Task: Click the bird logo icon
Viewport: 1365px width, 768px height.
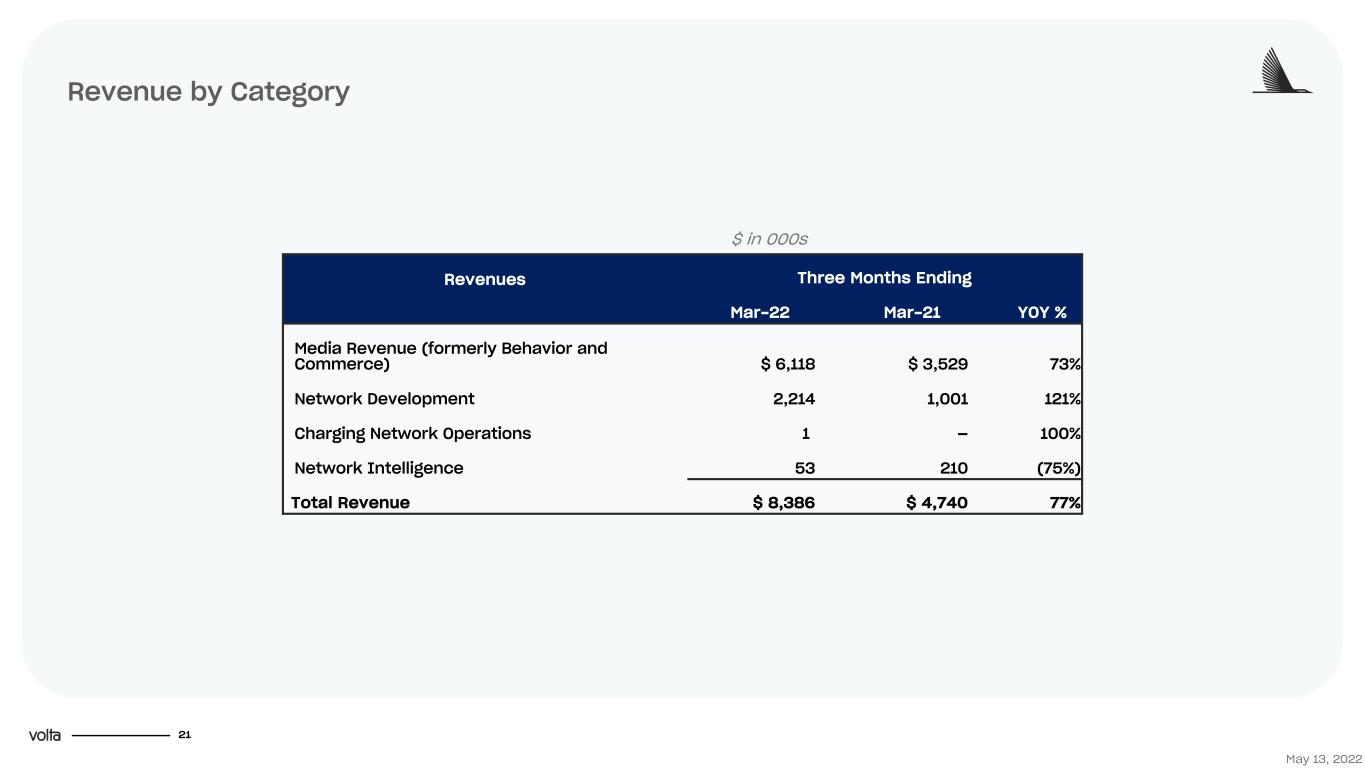Action: tap(1282, 70)
